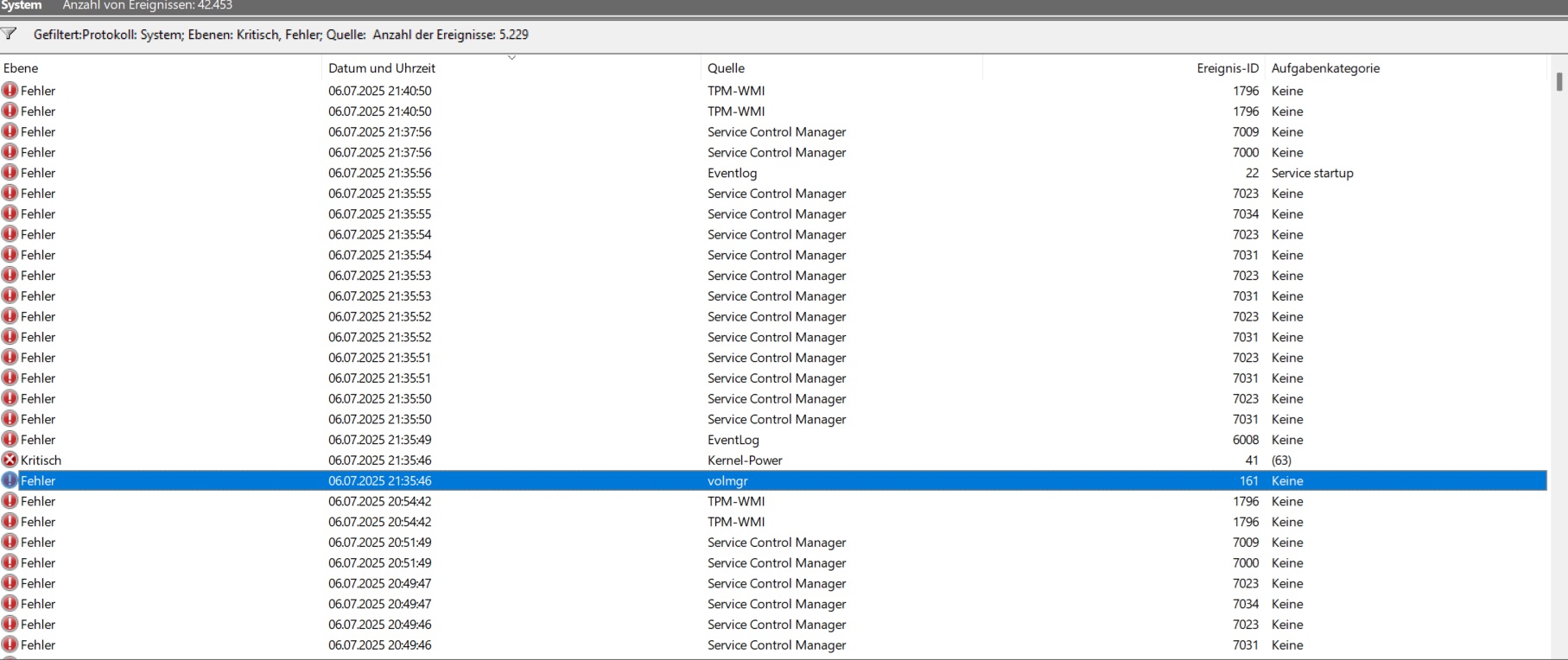Click the error icon of event 7034 at 21:35:55
1568x660 pixels.
click(10, 213)
